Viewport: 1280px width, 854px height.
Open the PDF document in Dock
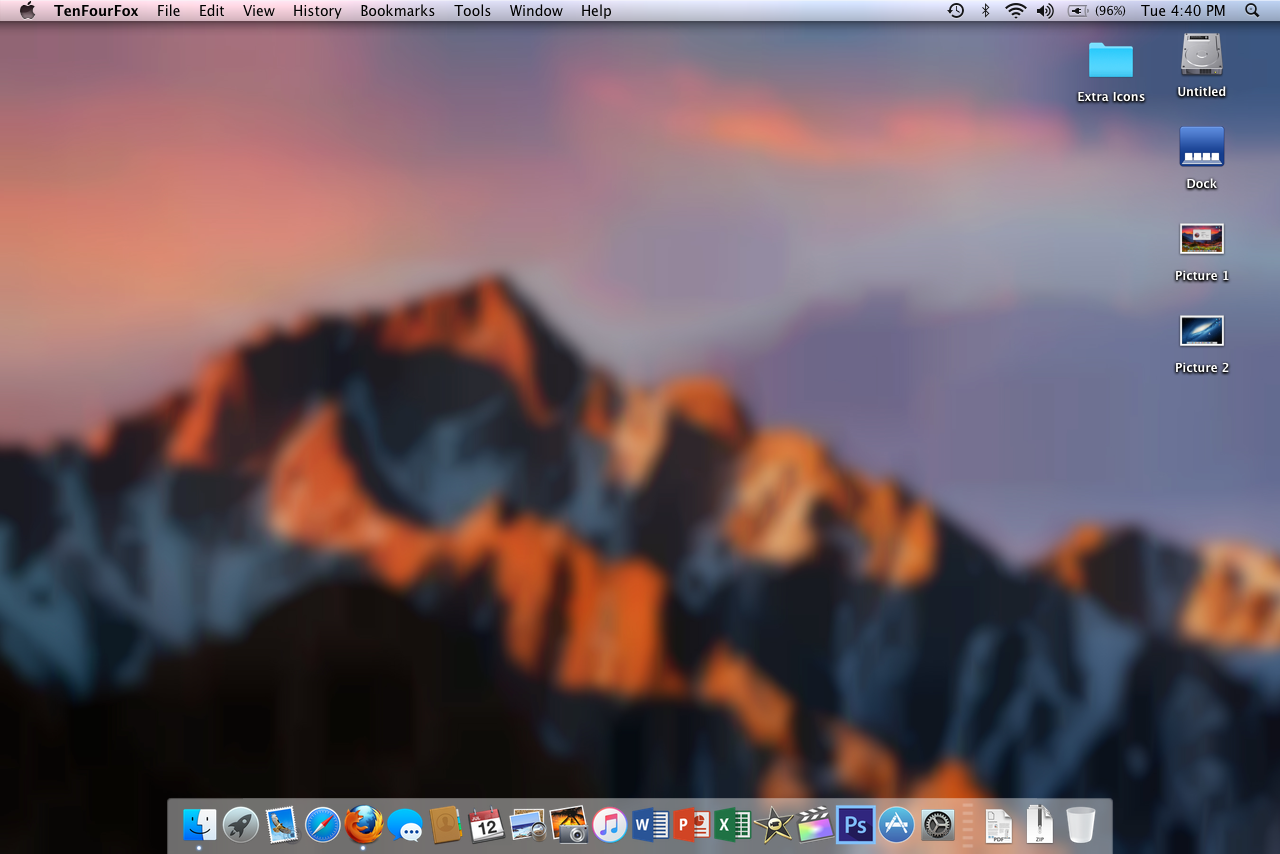(x=999, y=825)
